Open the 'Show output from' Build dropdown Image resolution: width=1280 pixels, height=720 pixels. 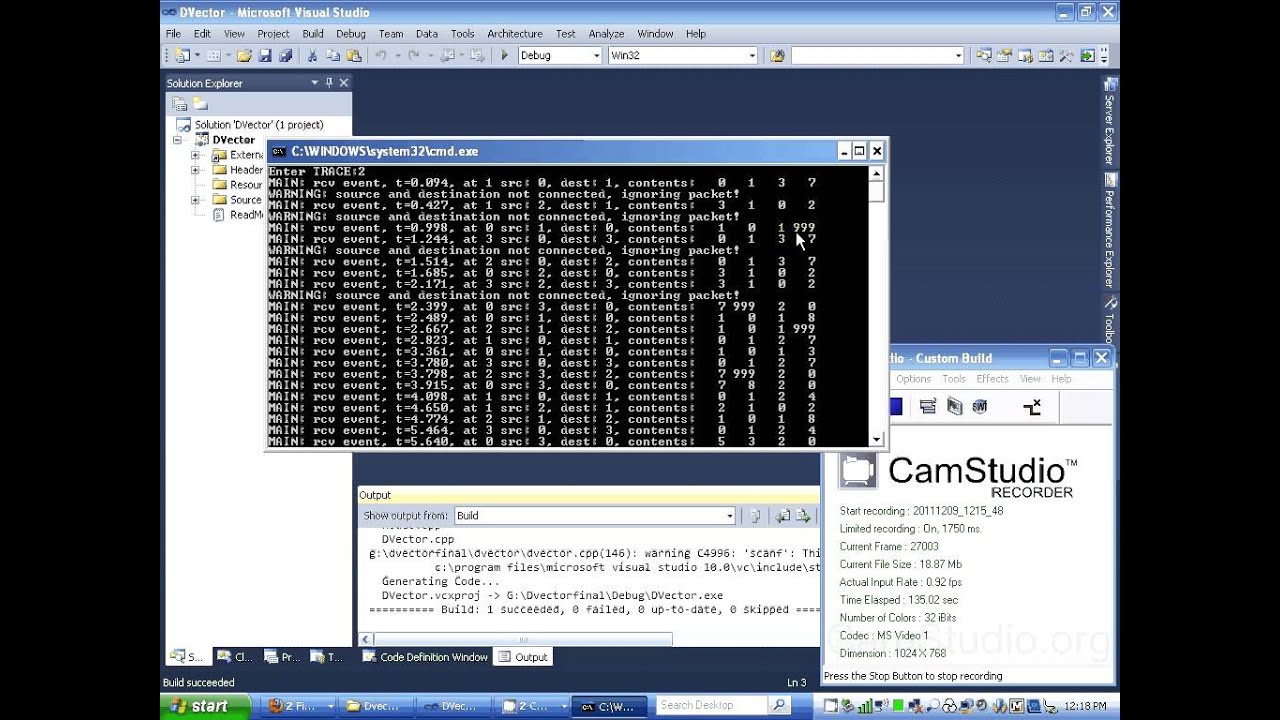730,516
